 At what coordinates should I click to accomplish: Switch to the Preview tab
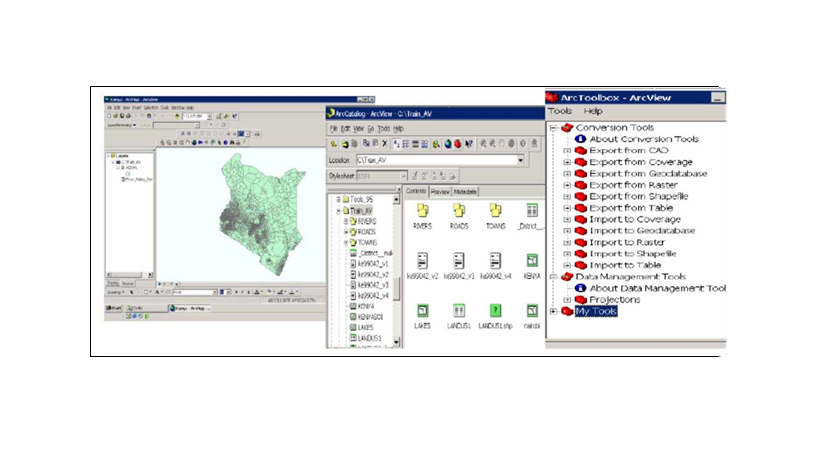click(x=440, y=191)
